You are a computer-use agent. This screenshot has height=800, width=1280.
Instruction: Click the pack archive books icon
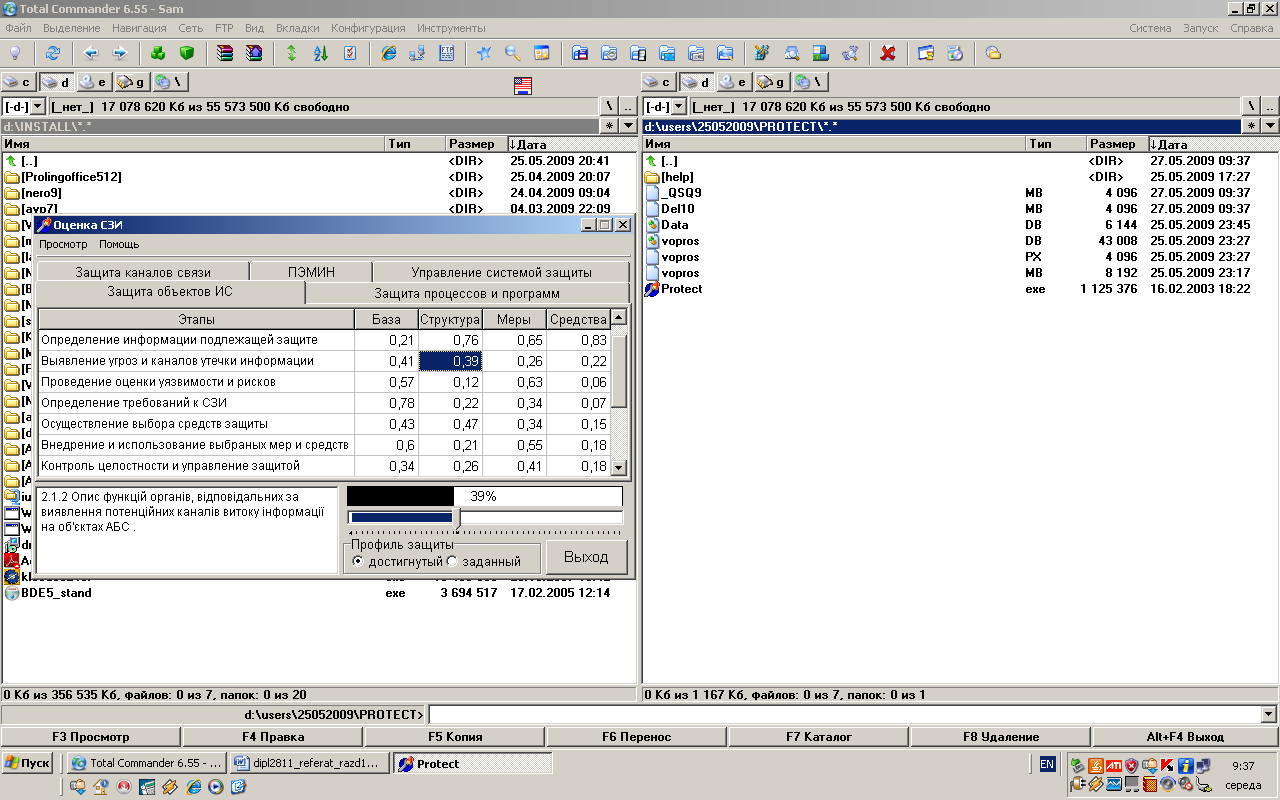(225, 53)
